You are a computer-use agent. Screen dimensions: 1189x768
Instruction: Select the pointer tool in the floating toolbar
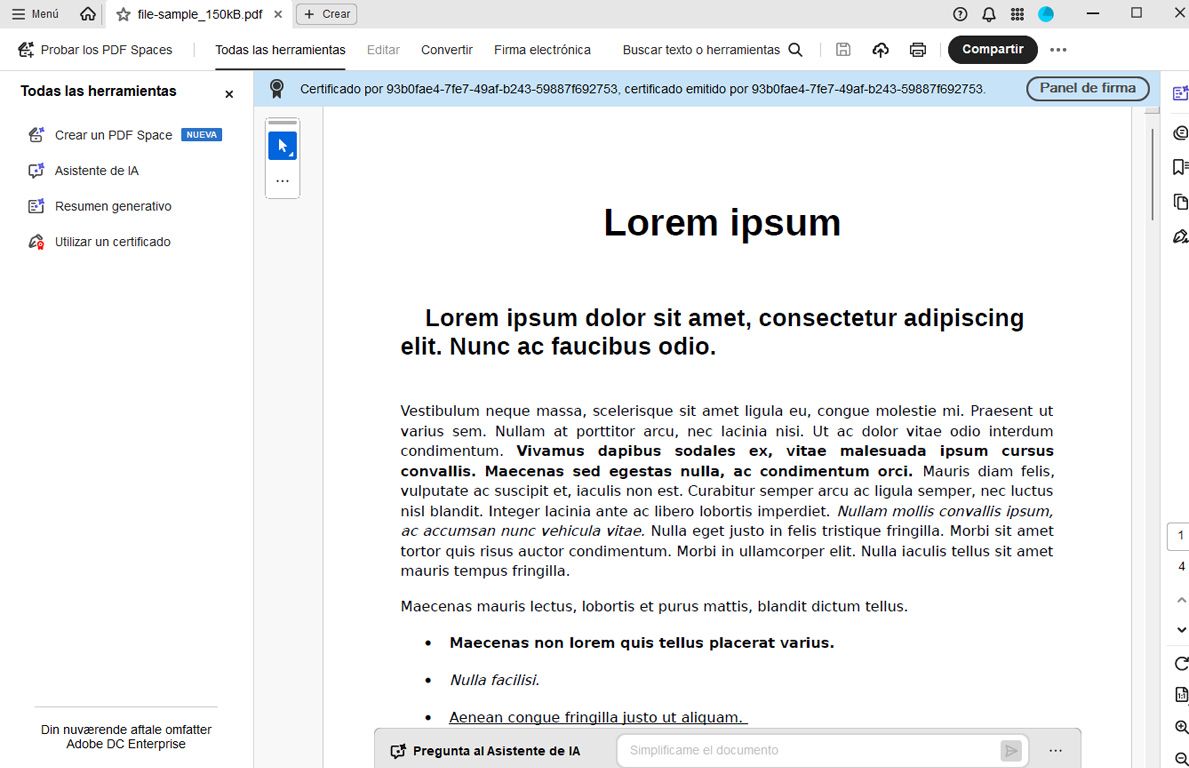(x=283, y=144)
